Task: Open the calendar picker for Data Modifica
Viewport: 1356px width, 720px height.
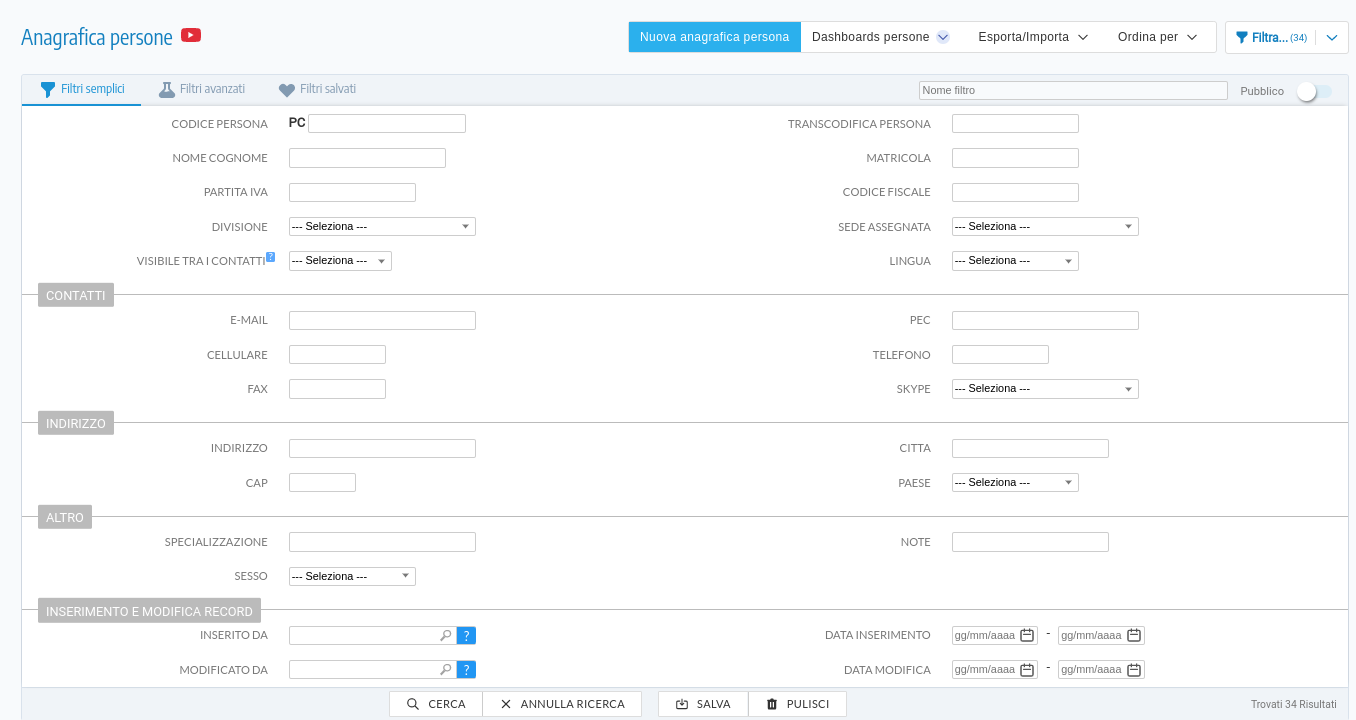Action: 1028,669
